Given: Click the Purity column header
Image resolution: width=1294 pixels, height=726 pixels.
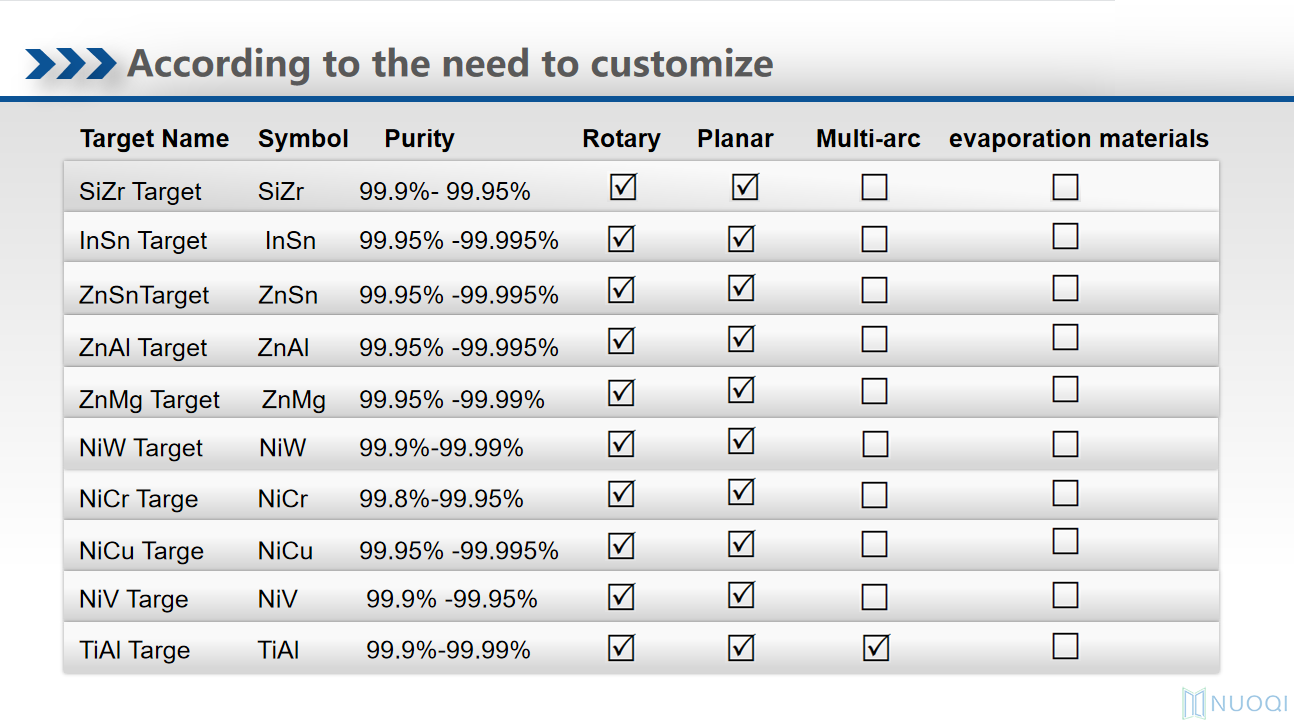Looking at the screenshot, I should pyautogui.click(x=419, y=139).
